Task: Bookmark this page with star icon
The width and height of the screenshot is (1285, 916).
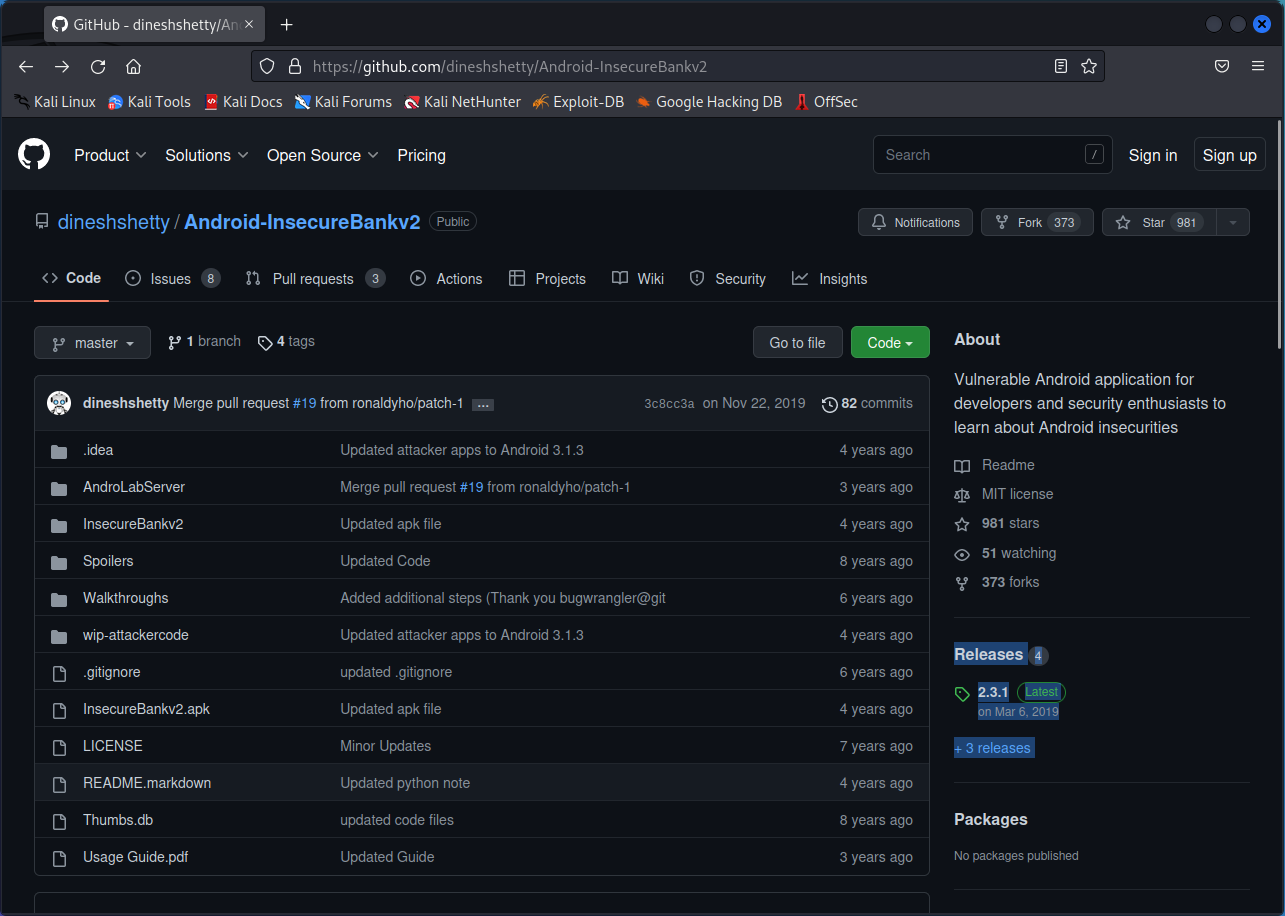Action: point(1089,66)
